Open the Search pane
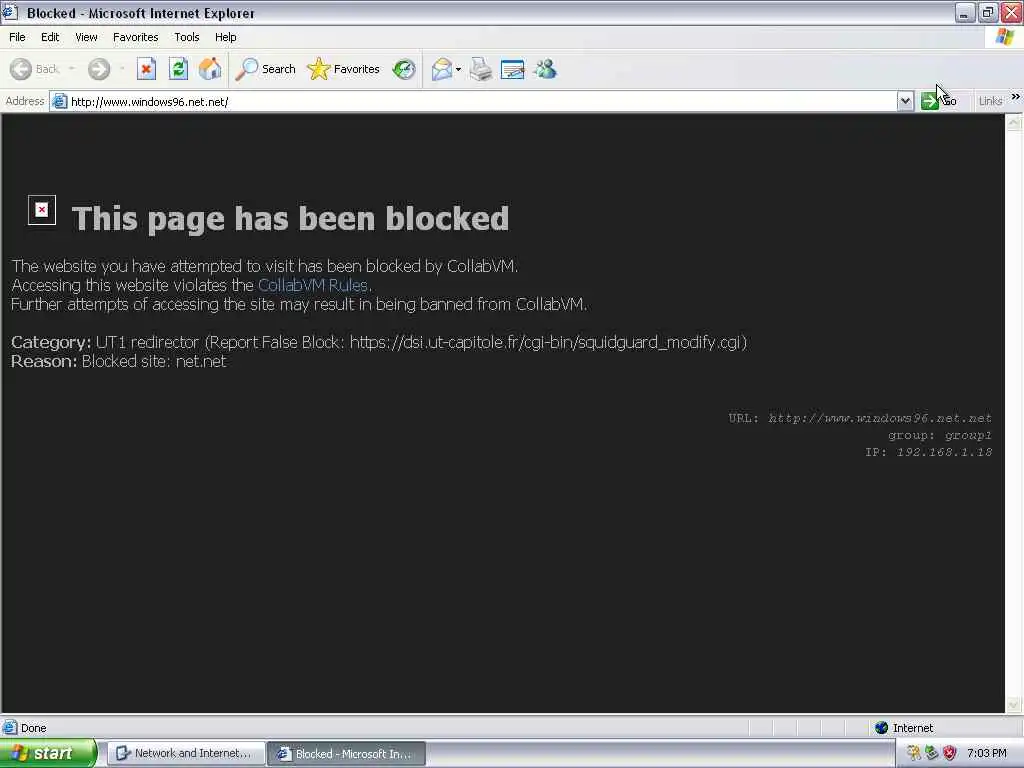This screenshot has height=768, width=1024. (265, 69)
